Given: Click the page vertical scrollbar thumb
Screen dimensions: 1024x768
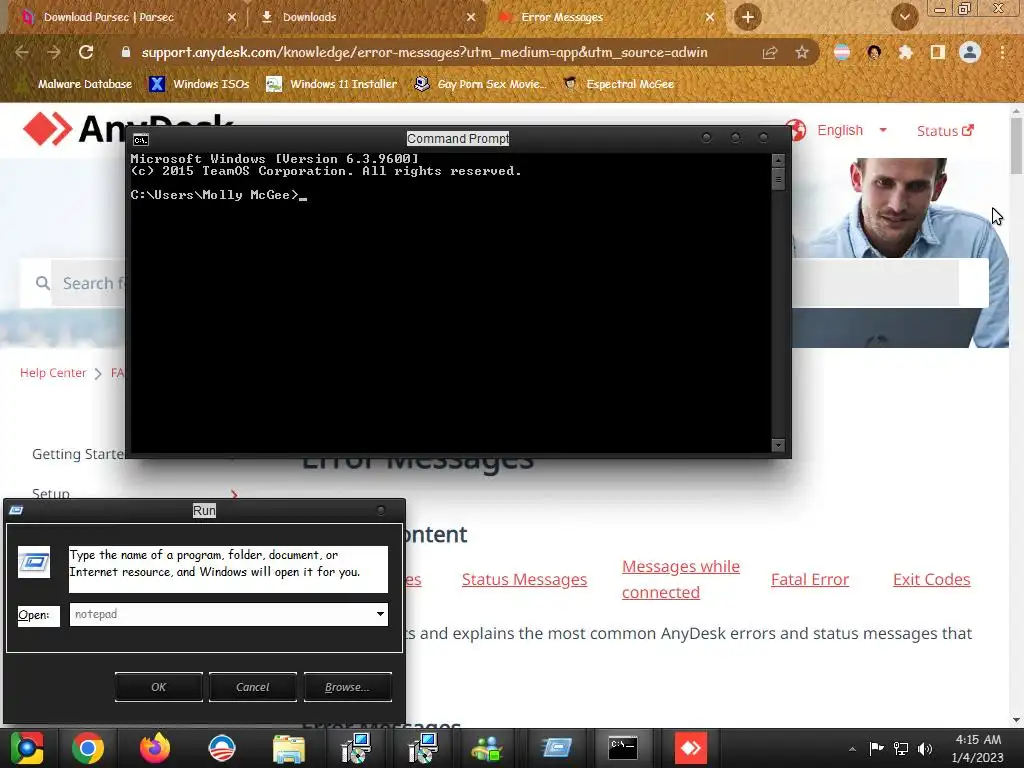Looking at the screenshot, I should tap(1016, 145).
